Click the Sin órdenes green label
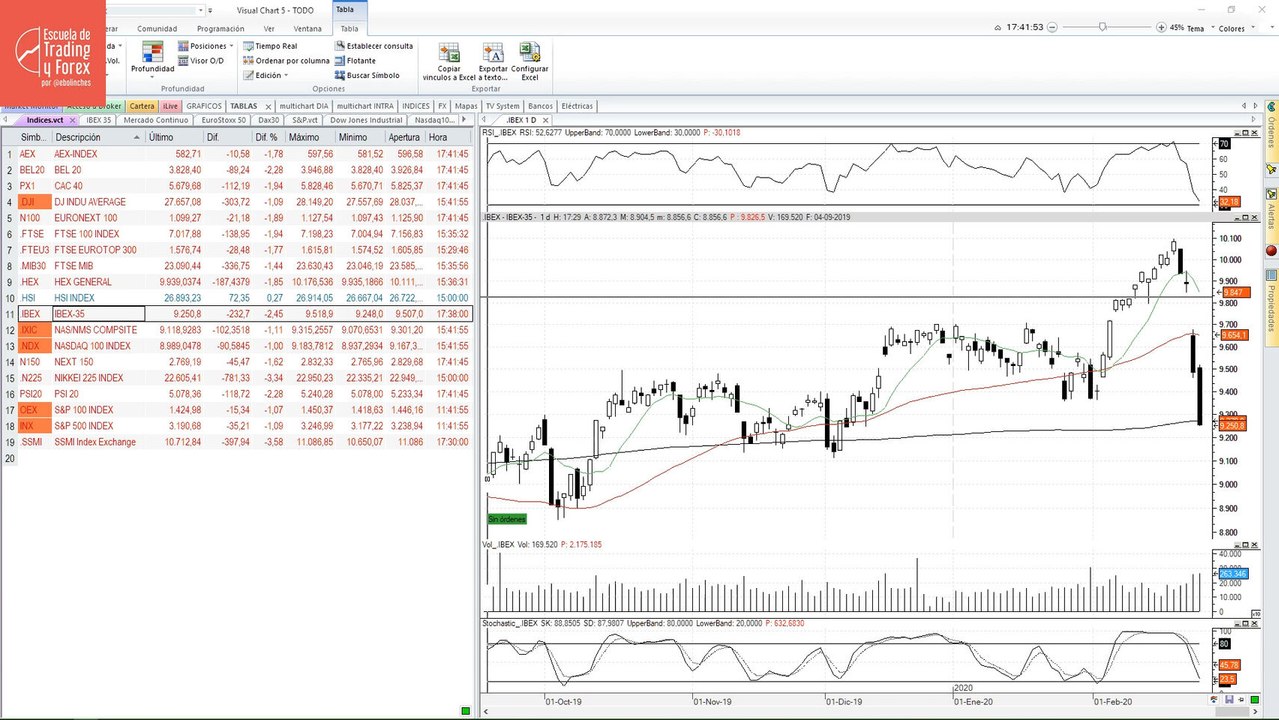 click(506, 519)
